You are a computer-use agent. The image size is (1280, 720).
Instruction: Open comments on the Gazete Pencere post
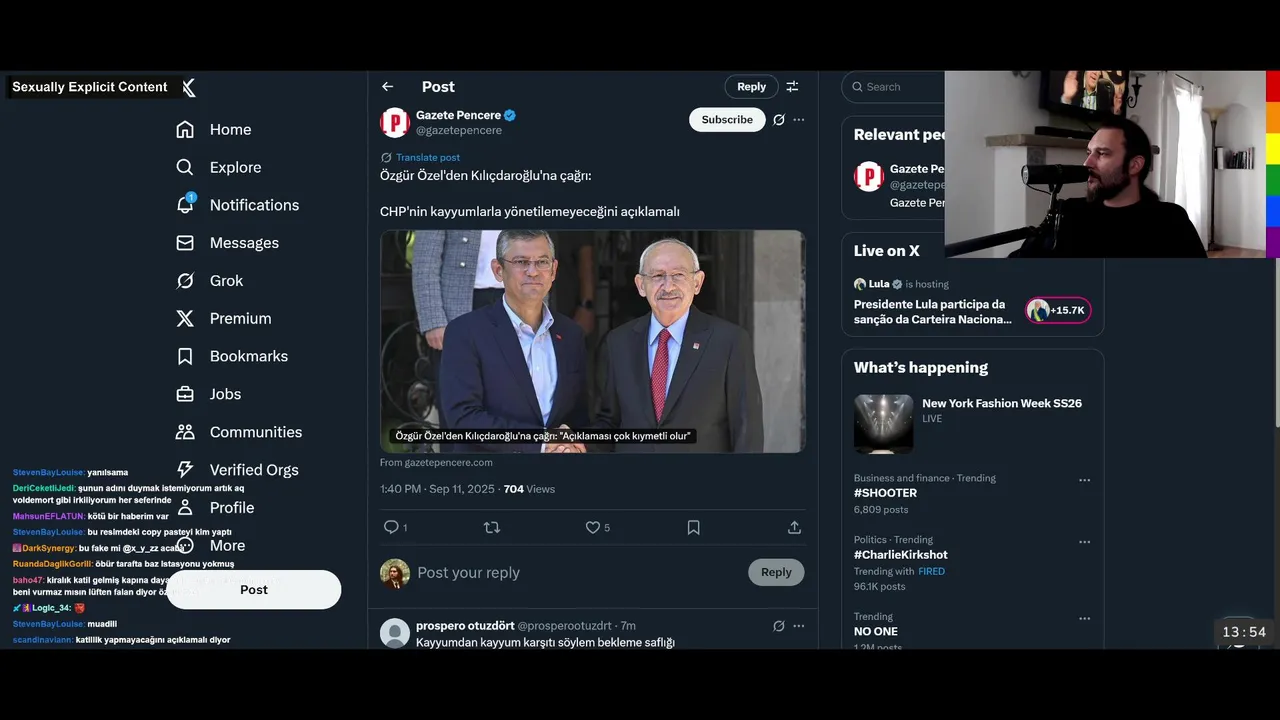pos(395,527)
